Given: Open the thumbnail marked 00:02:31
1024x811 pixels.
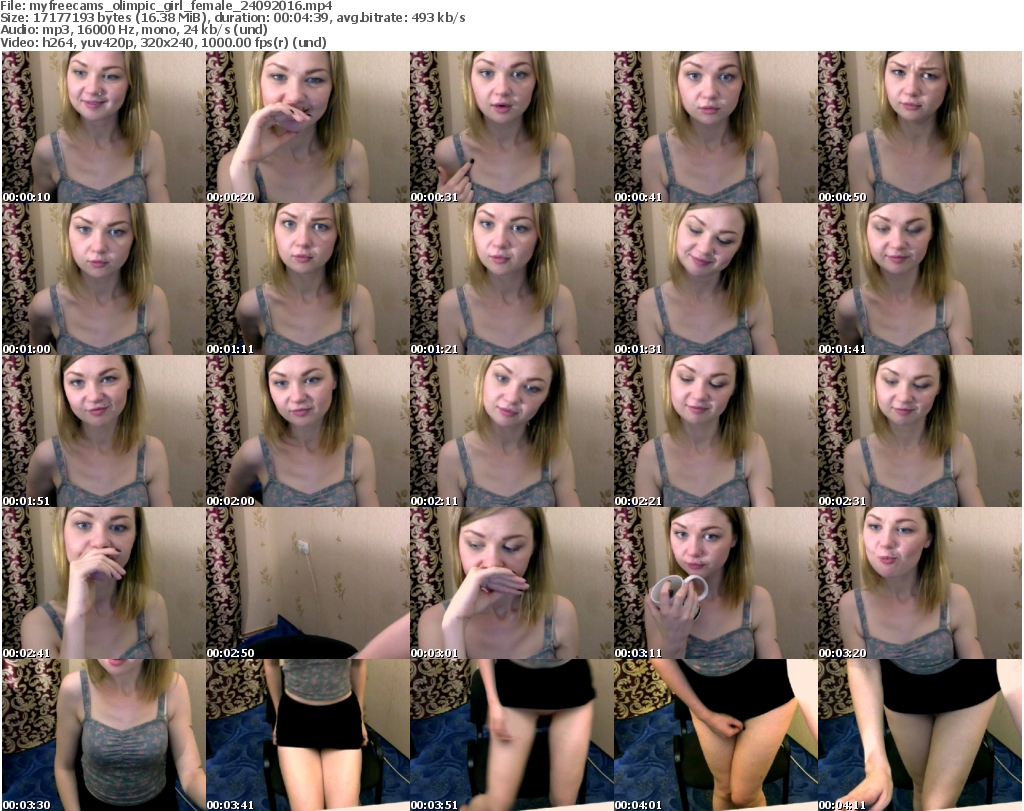Looking at the screenshot, I should coord(919,431).
